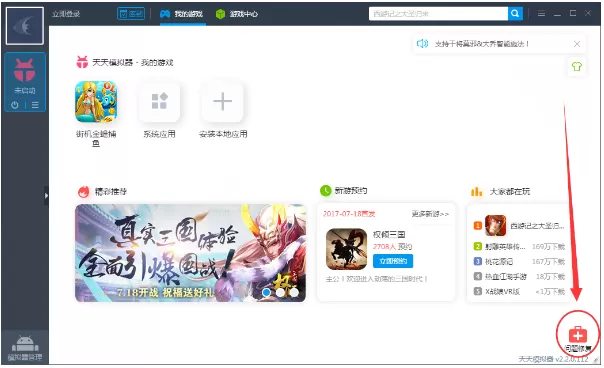This screenshot has height=368, width=604.
Task: Click the blue search magnifier button
Action: [x=515, y=14]
